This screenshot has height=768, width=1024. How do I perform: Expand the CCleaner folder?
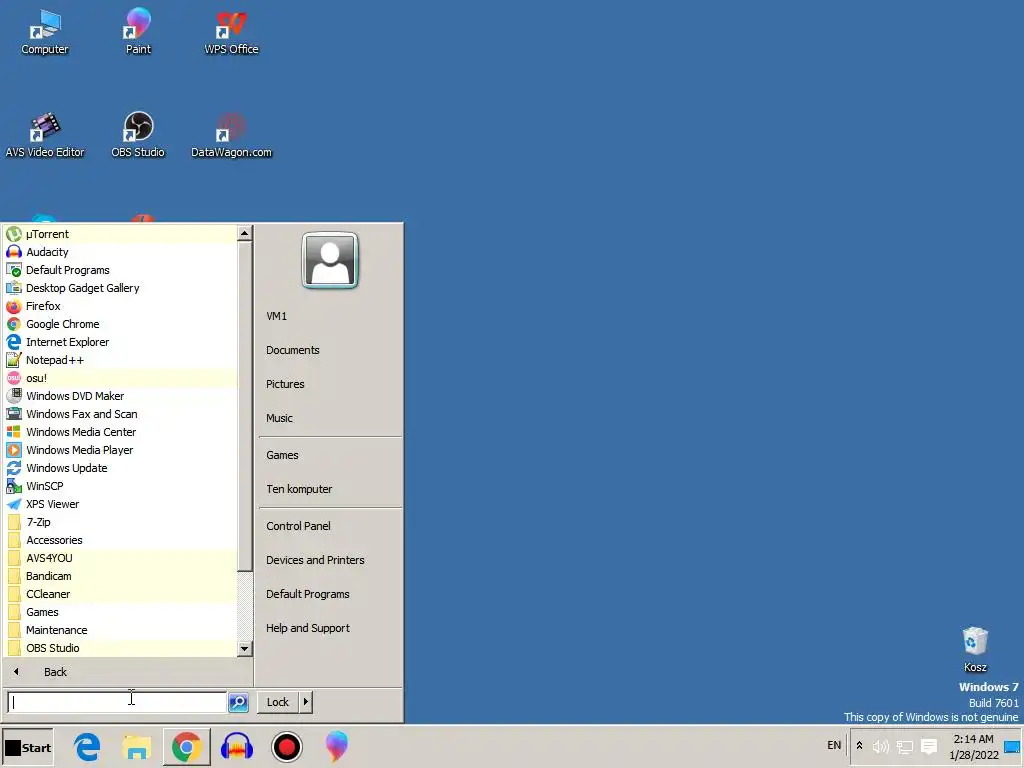point(121,594)
